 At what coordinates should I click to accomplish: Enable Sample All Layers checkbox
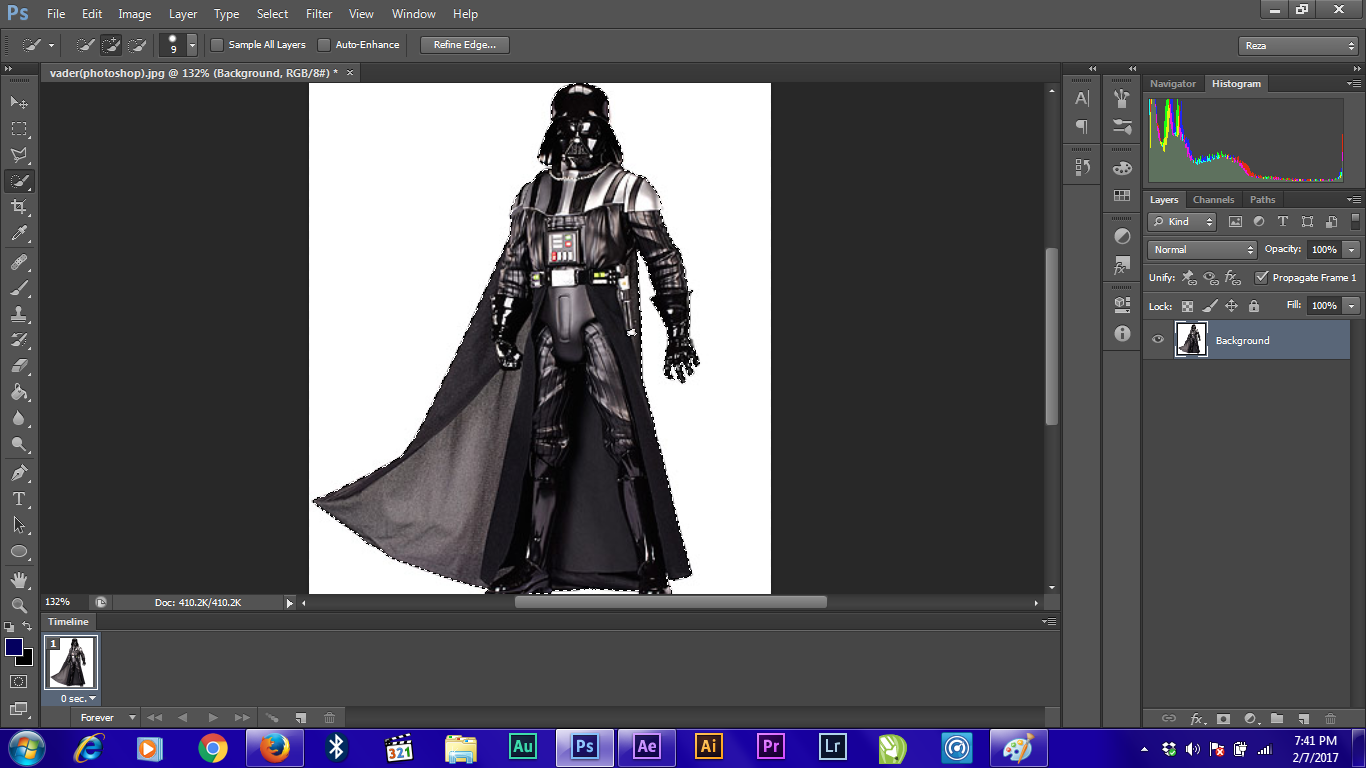[x=217, y=45]
